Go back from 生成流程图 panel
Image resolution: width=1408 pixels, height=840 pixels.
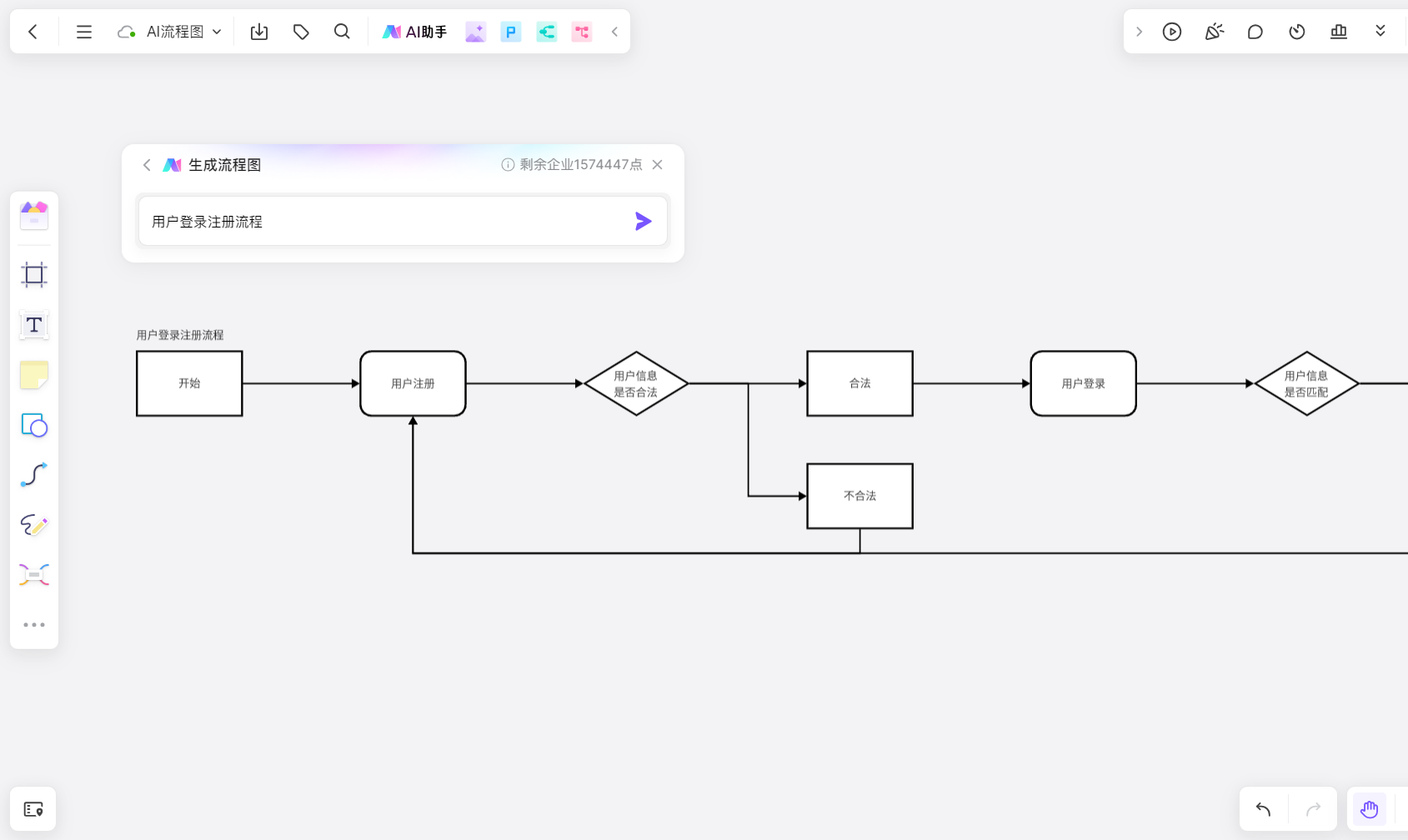(147, 165)
